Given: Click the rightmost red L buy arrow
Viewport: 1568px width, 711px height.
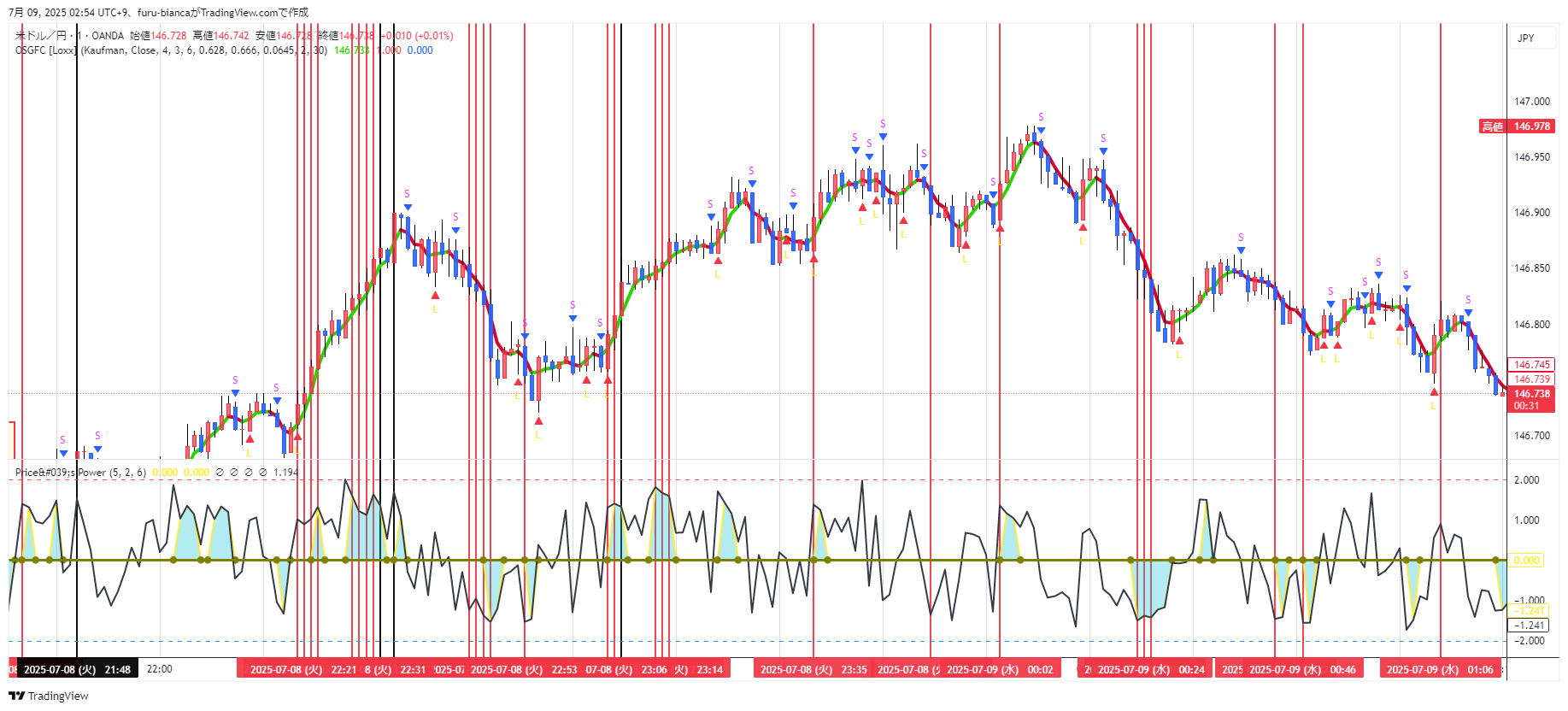Looking at the screenshot, I should click(x=1434, y=392).
